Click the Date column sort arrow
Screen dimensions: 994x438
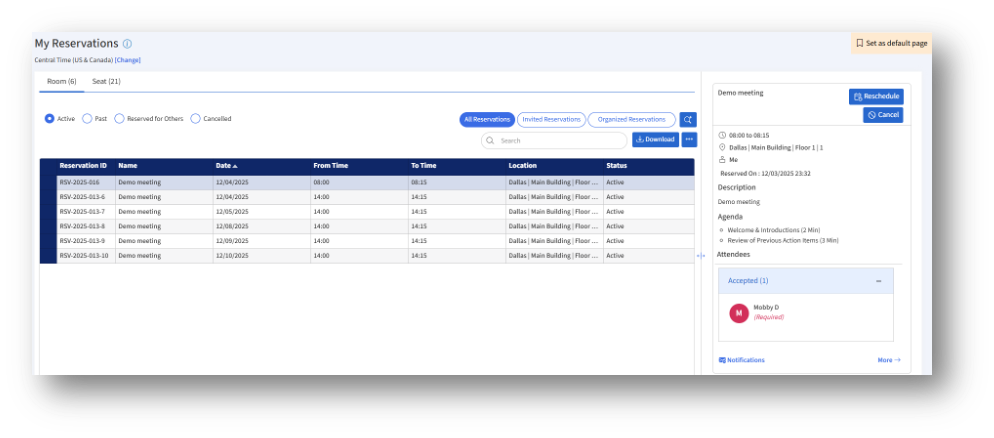tap(236, 166)
